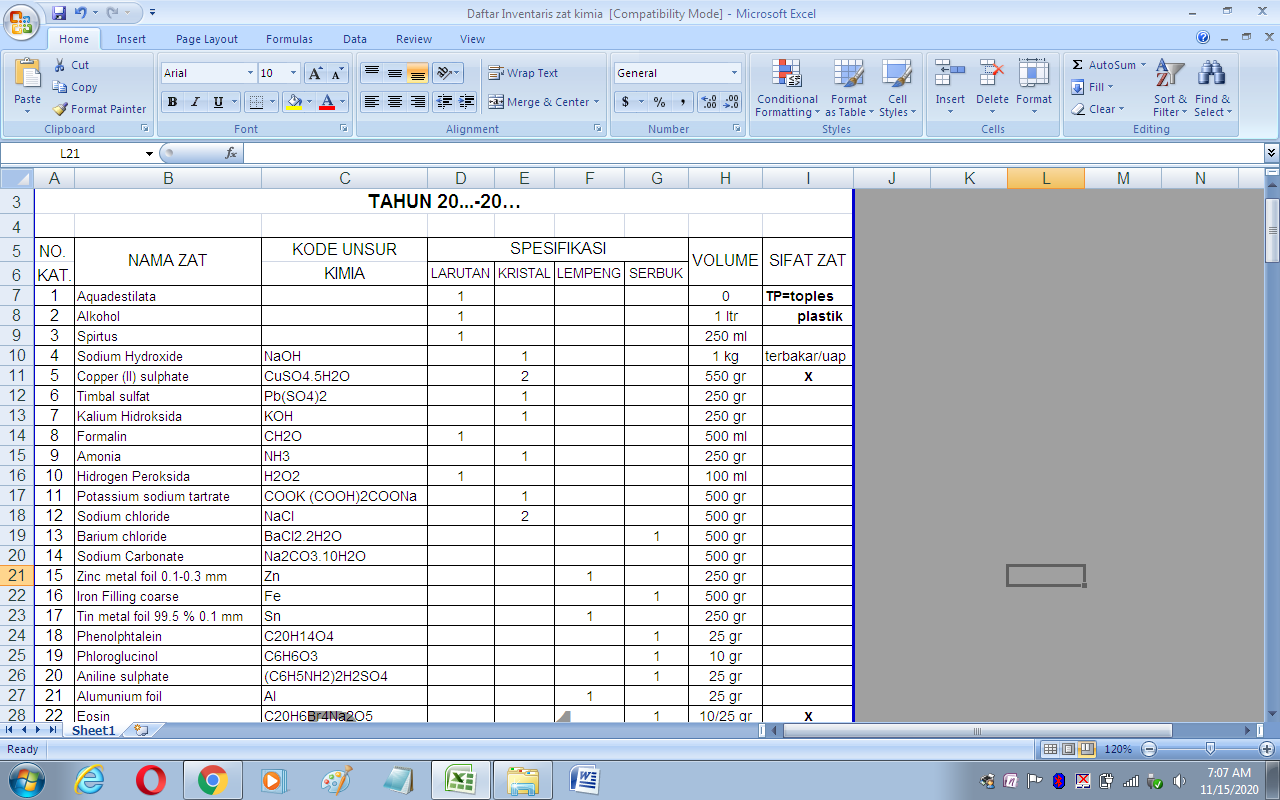The image size is (1280, 800).
Task: Expand the font size dropdown
Action: point(293,73)
